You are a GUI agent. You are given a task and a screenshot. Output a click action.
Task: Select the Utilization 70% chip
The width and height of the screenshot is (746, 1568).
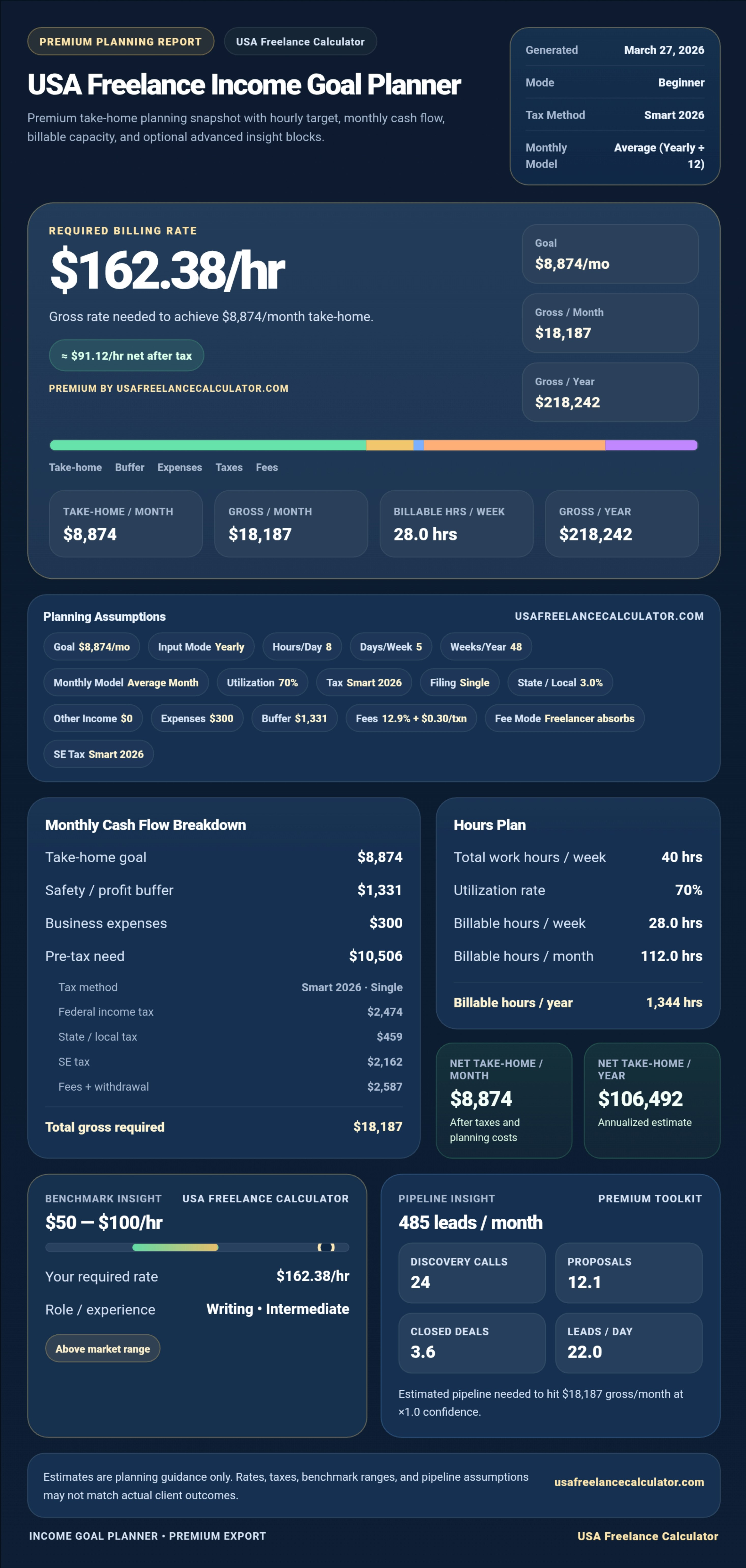coord(262,682)
